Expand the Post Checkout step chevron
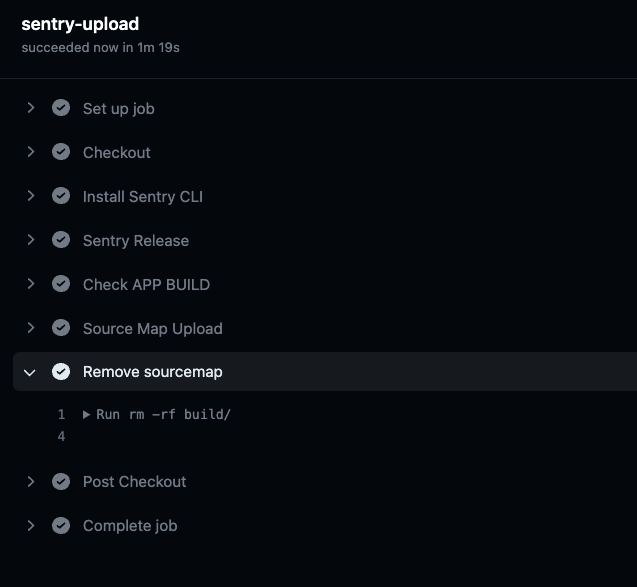The height and width of the screenshot is (587, 637). click(x=30, y=482)
